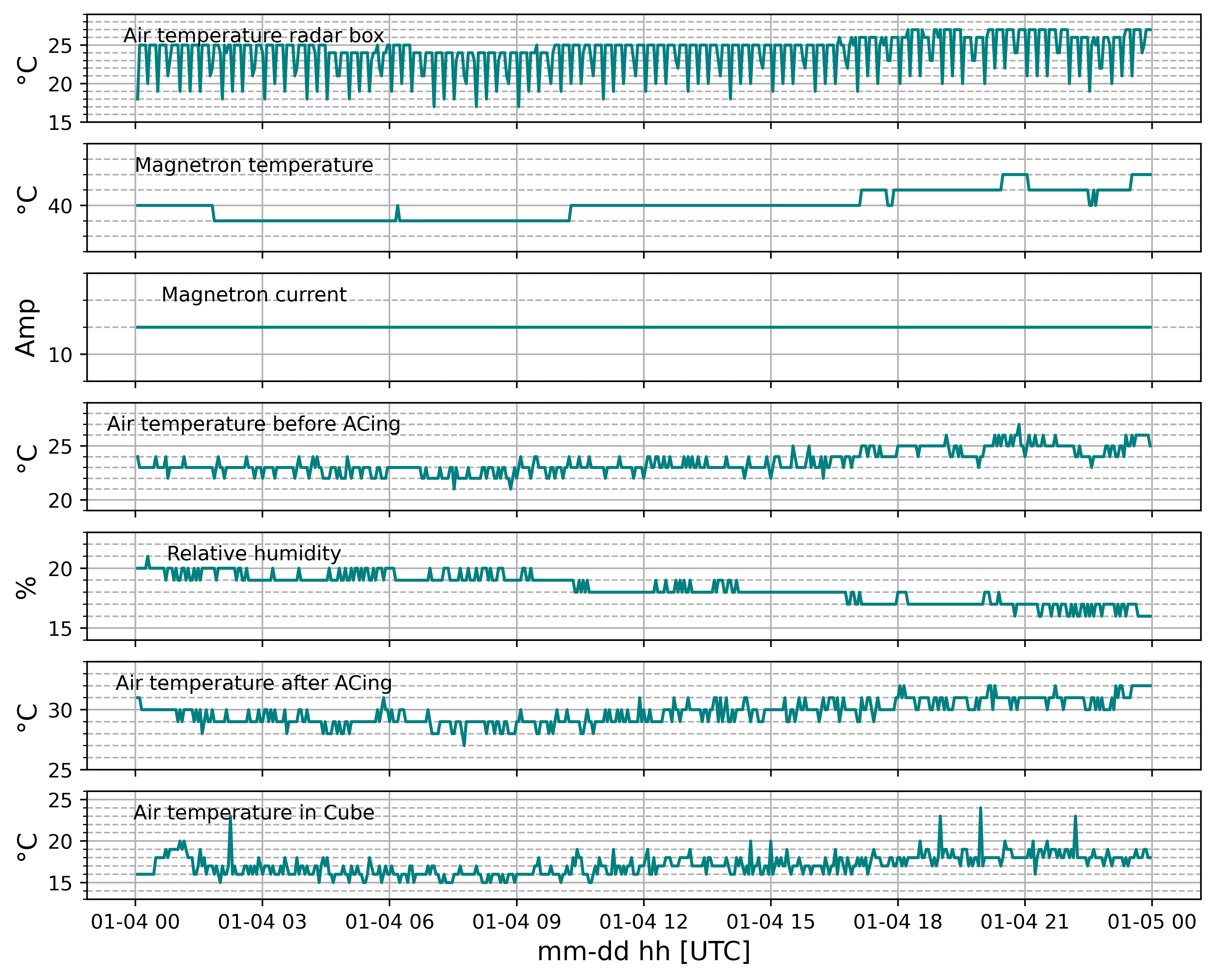Click the '01-05 00' time tick label
Viewport: 1215px width, 980px height.
click(1152, 922)
